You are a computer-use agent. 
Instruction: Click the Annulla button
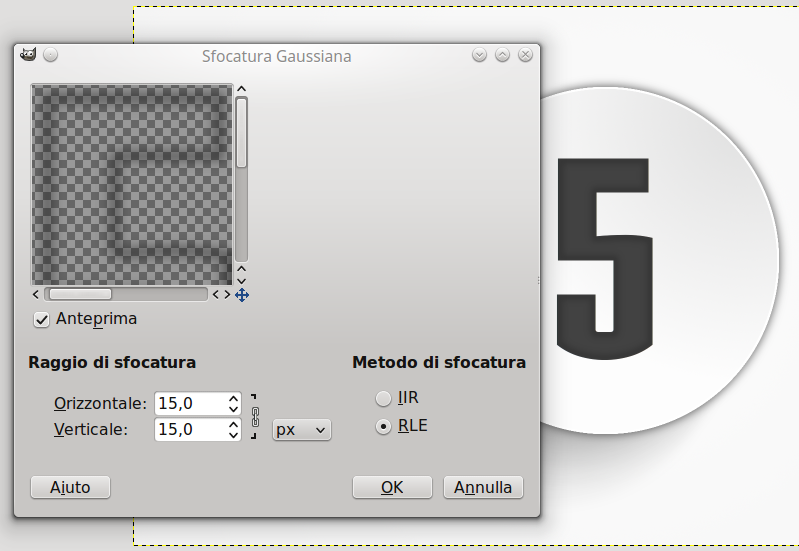tap(483, 487)
